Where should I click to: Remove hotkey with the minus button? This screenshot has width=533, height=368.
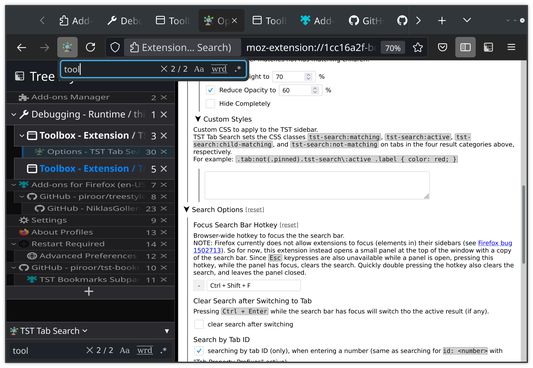(199, 285)
